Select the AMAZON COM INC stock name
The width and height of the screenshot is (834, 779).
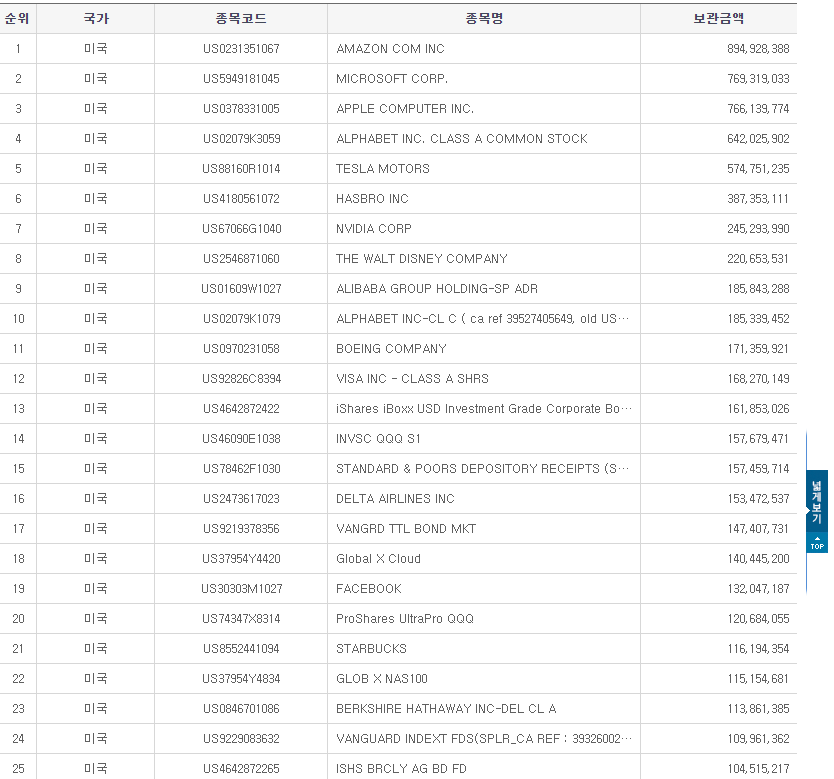(390, 49)
